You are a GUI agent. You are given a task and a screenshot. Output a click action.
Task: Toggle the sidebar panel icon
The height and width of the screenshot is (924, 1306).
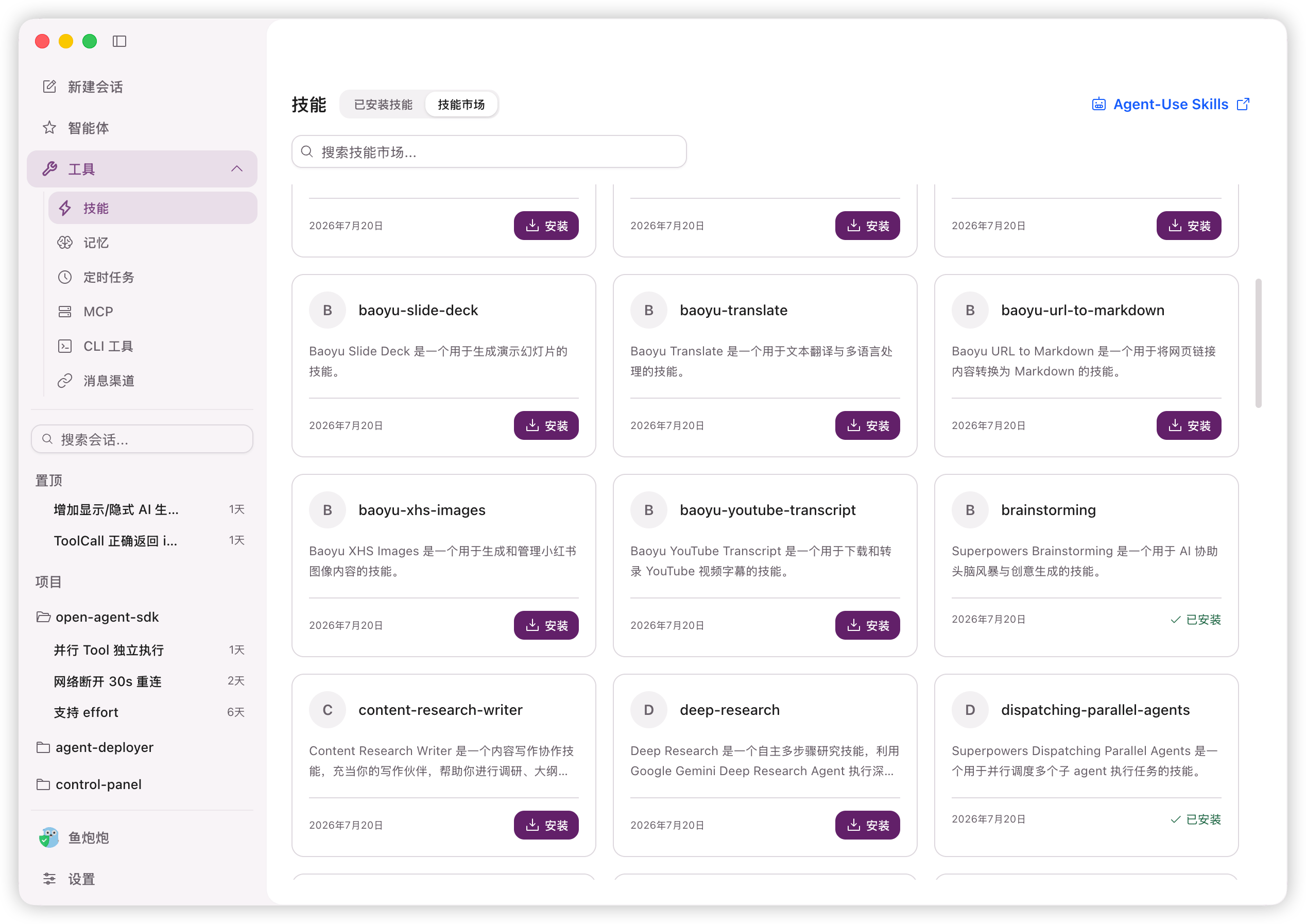coord(119,41)
